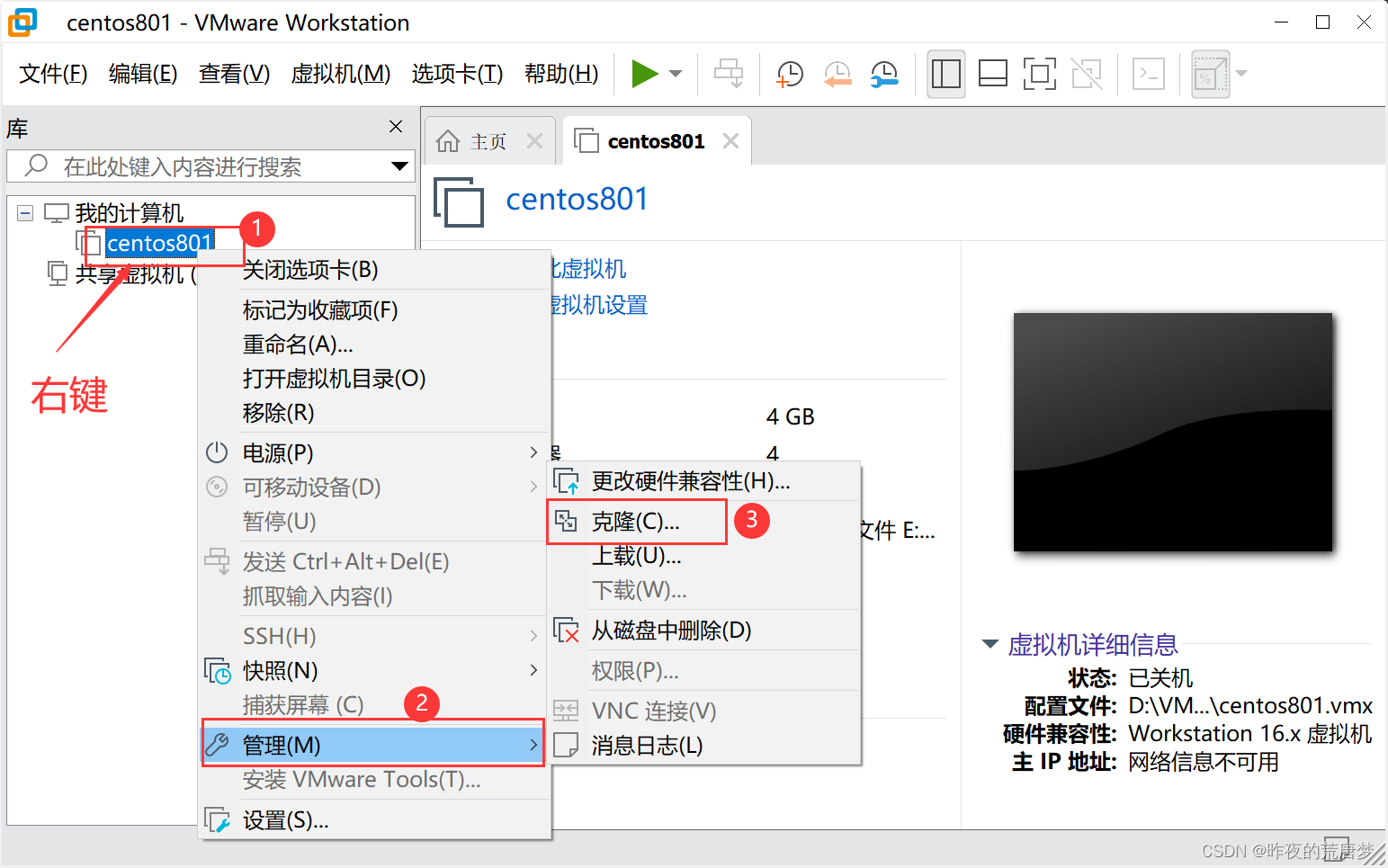
Task: Click the stretch guest display icon
Action: click(1210, 74)
